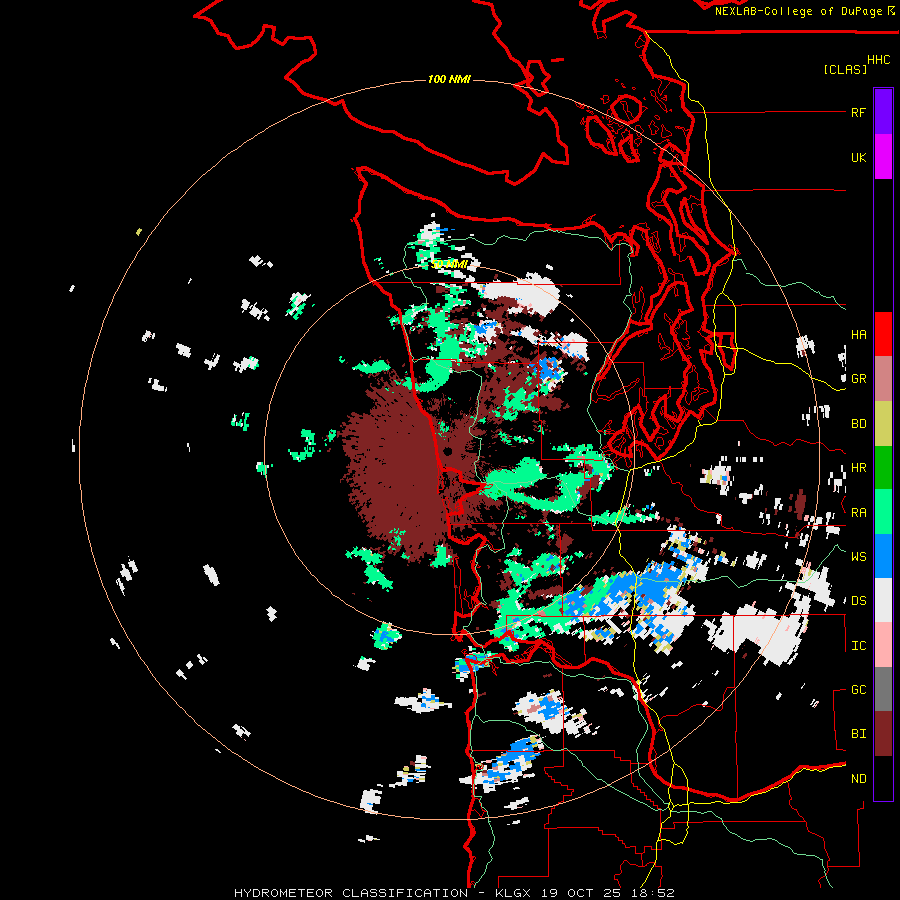Screen dimensions: 900x900
Task: Click the black radar site dot at center
Action: click(x=448, y=451)
